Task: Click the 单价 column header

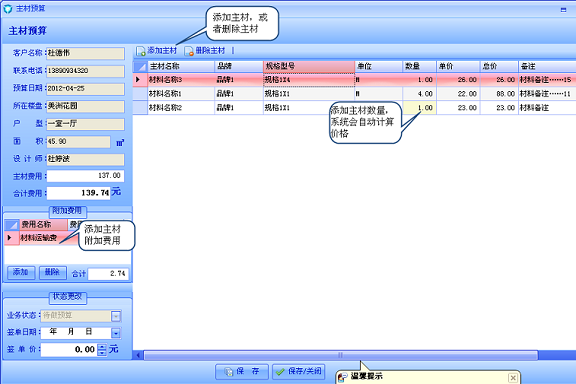Action: point(458,67)
